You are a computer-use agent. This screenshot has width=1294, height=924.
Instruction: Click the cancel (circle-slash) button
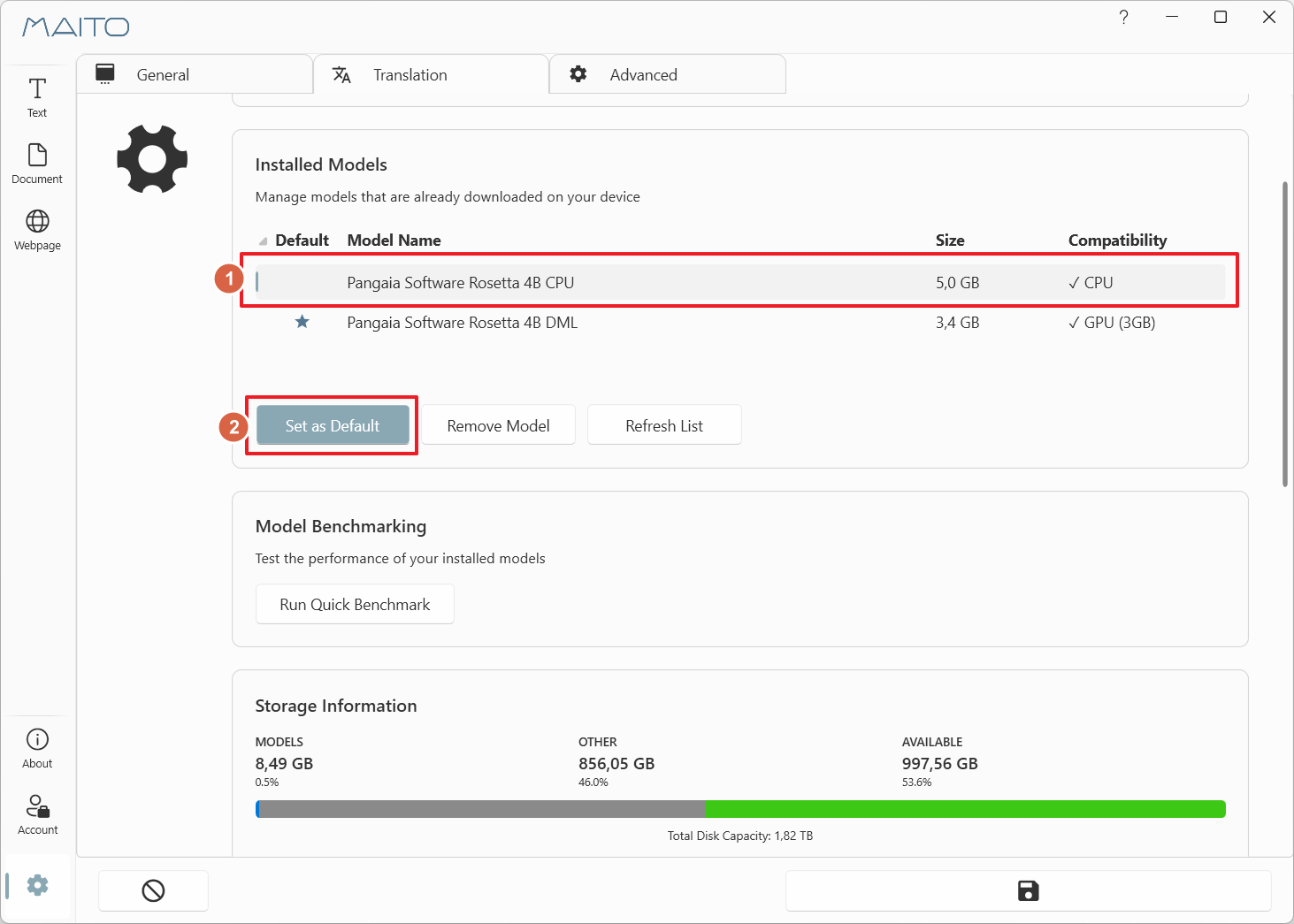coord(153,890)
